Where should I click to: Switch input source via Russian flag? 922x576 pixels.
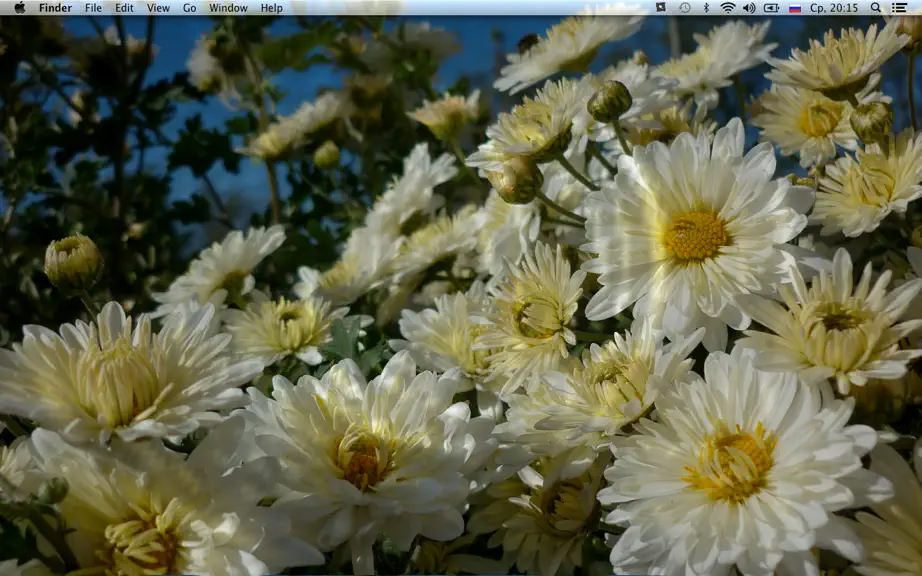pos(795,8)
